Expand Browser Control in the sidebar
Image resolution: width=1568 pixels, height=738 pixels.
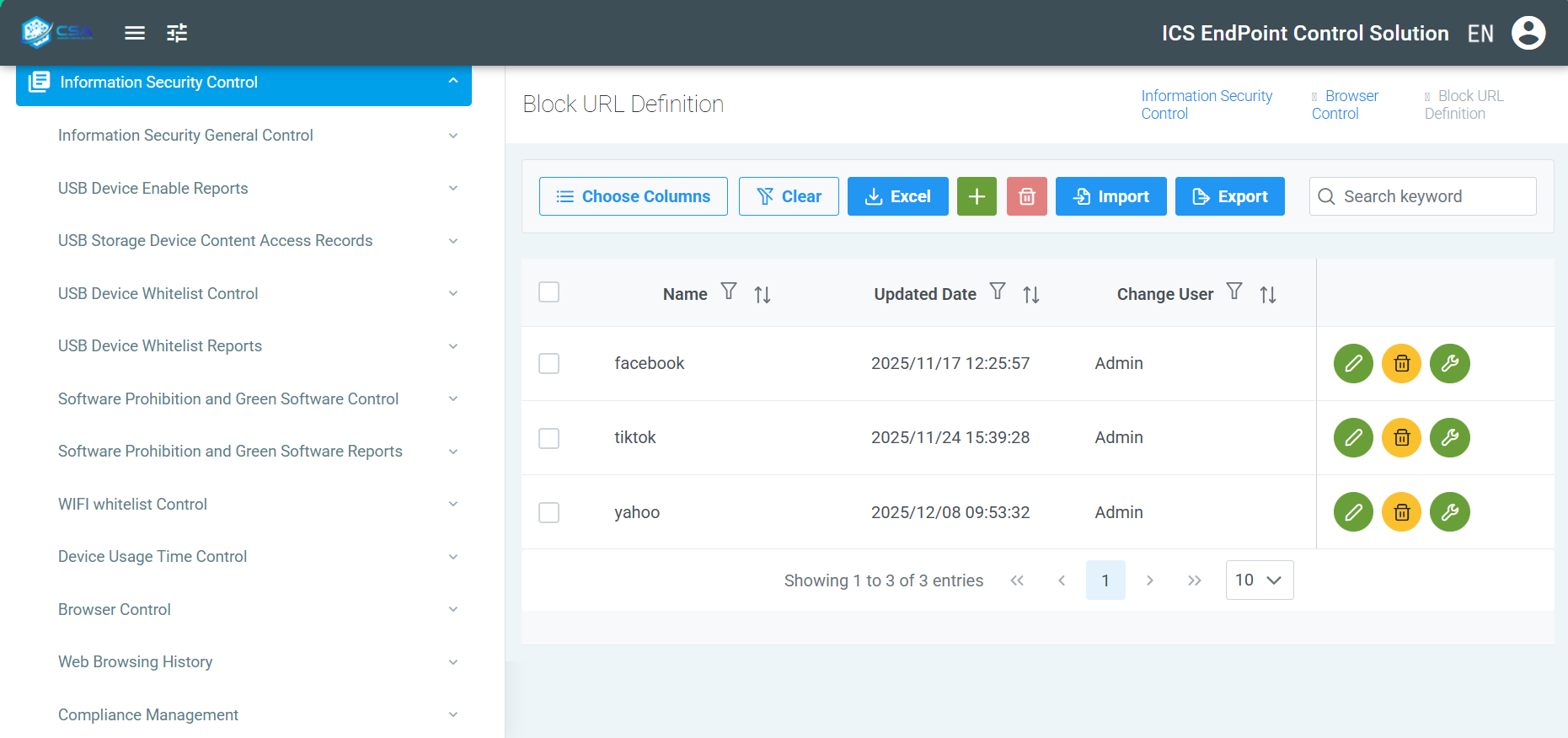click(115, 609)
